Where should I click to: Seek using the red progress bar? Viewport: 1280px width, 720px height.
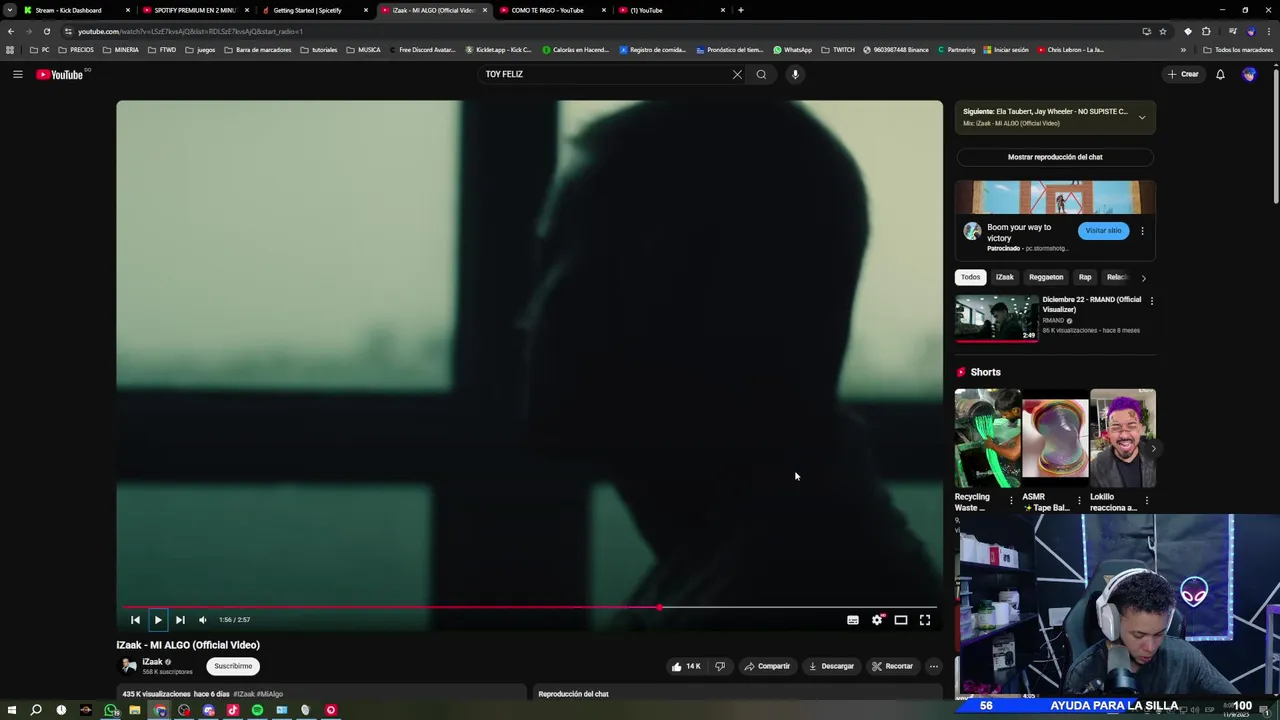click(530, 607)
